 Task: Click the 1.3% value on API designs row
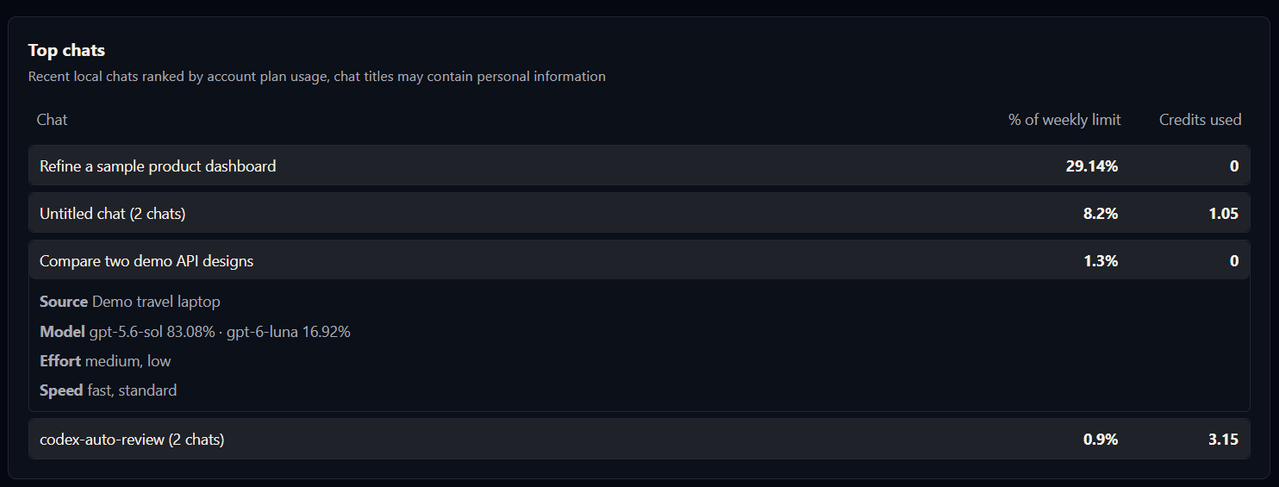1100,261
